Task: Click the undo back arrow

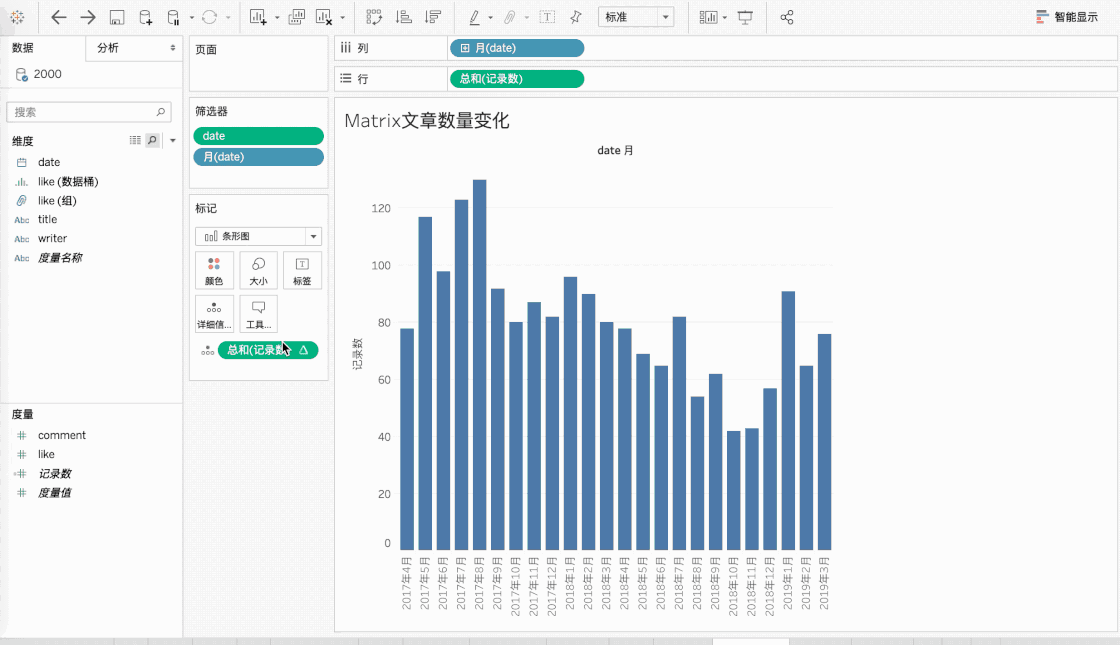Action: (59, 17)
